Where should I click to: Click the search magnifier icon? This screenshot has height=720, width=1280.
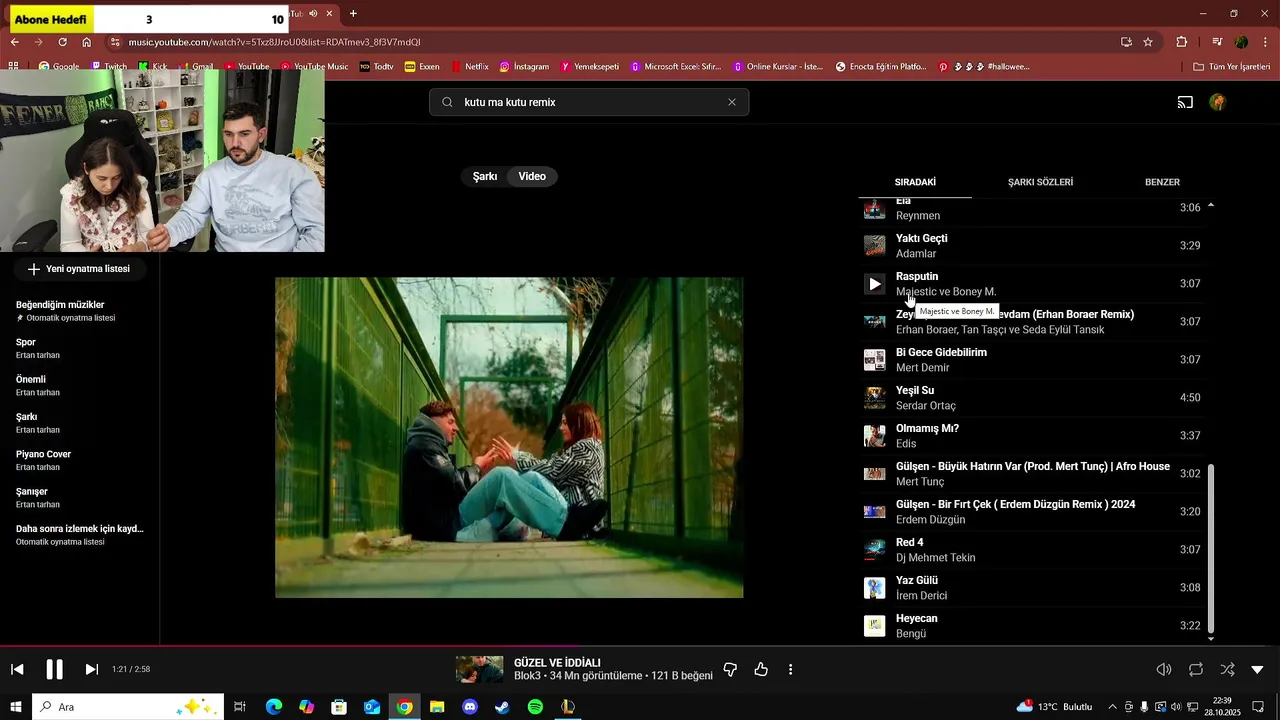tap(447, 102)
